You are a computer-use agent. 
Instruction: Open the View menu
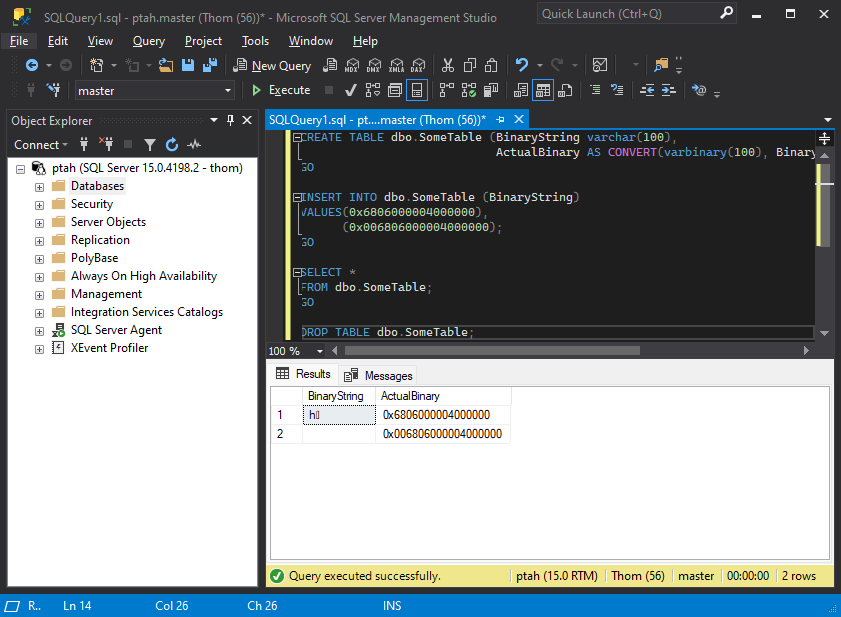[x=100, y=41]
